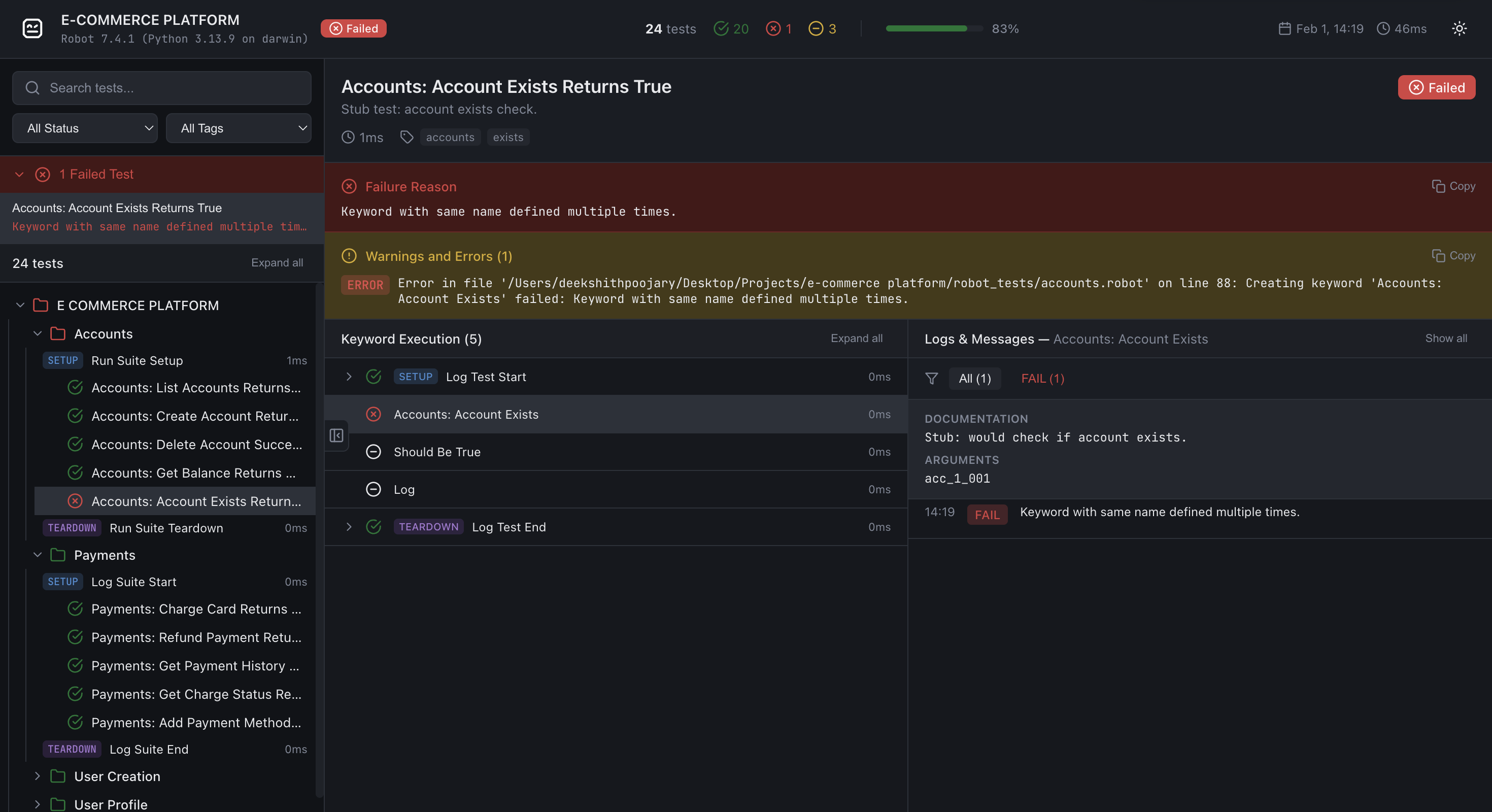Click the failed icon on Accounts: Account Exists keyword
1492x812 pixels.
pos(374,414)
